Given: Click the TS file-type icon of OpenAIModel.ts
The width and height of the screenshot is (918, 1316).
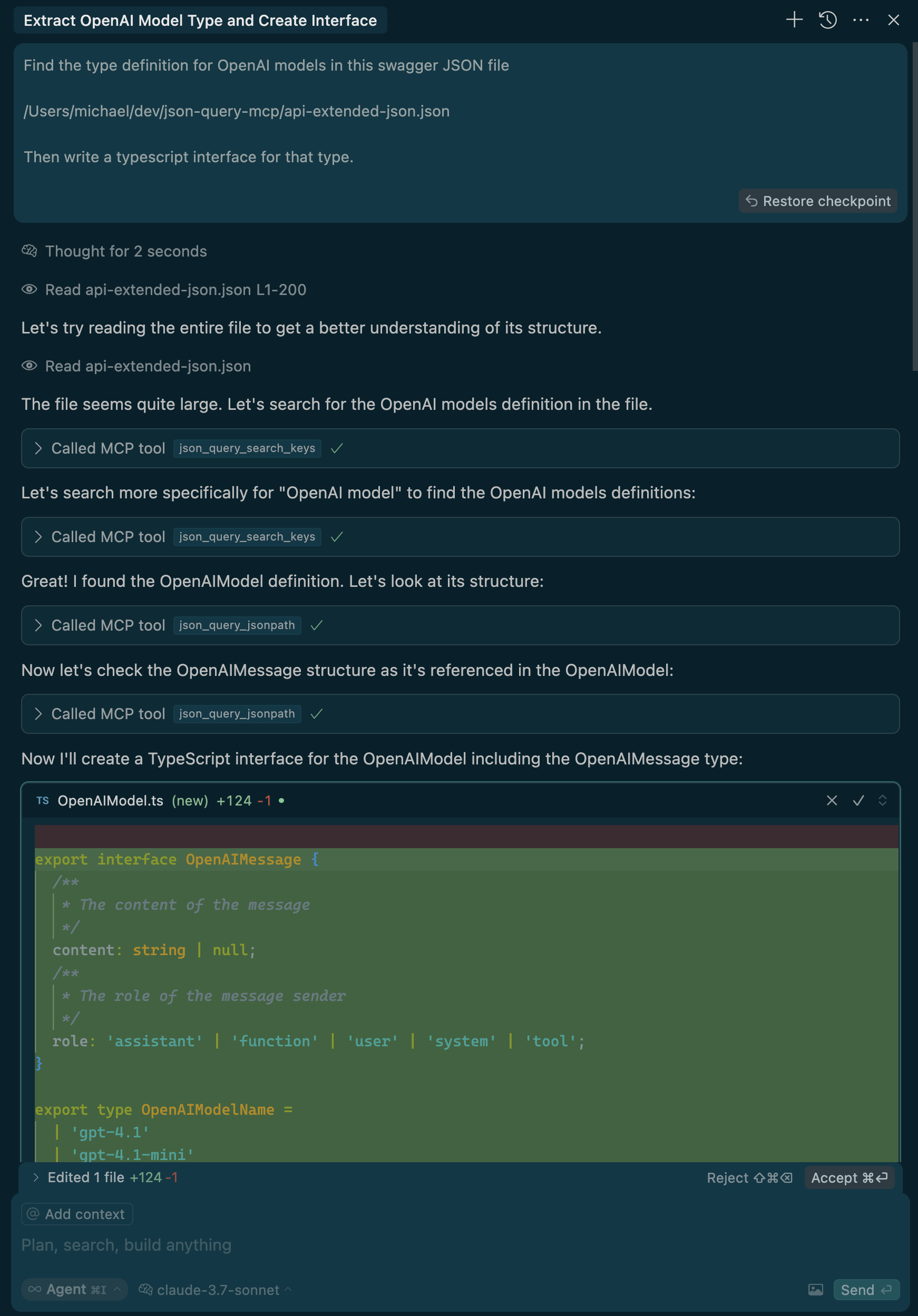Looking at the screenshot, I should pyautogui.click(x=43, y=801).
